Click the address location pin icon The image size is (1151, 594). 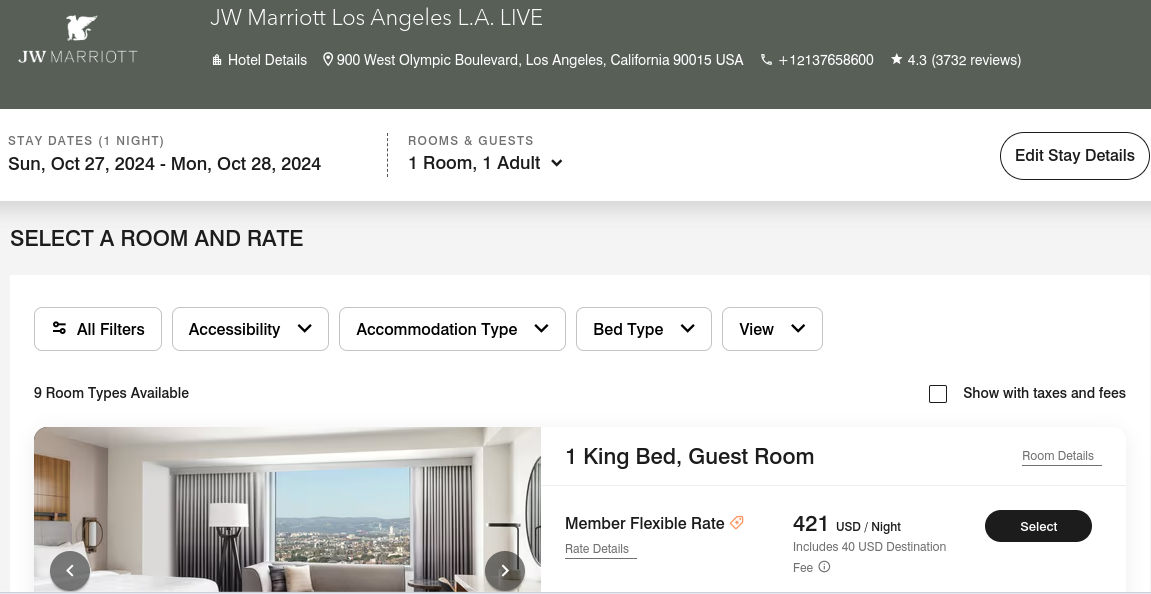coord(328,59)
